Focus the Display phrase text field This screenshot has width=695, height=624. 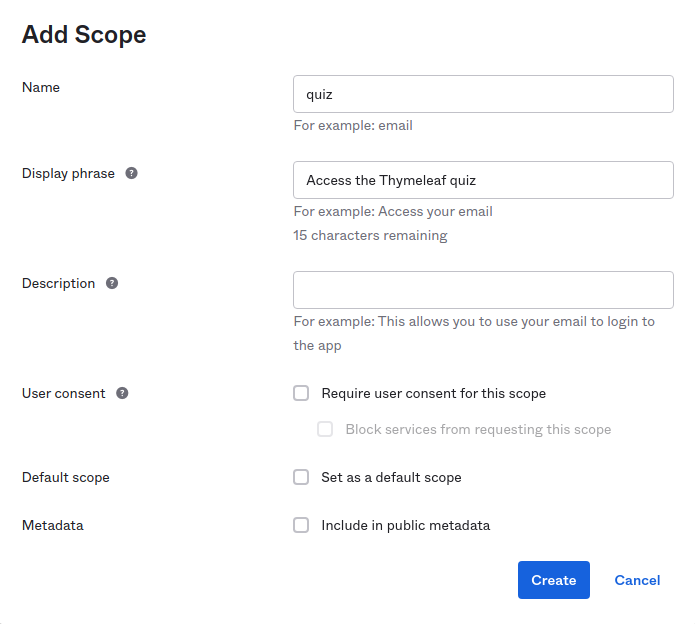(x=483, y=180)
